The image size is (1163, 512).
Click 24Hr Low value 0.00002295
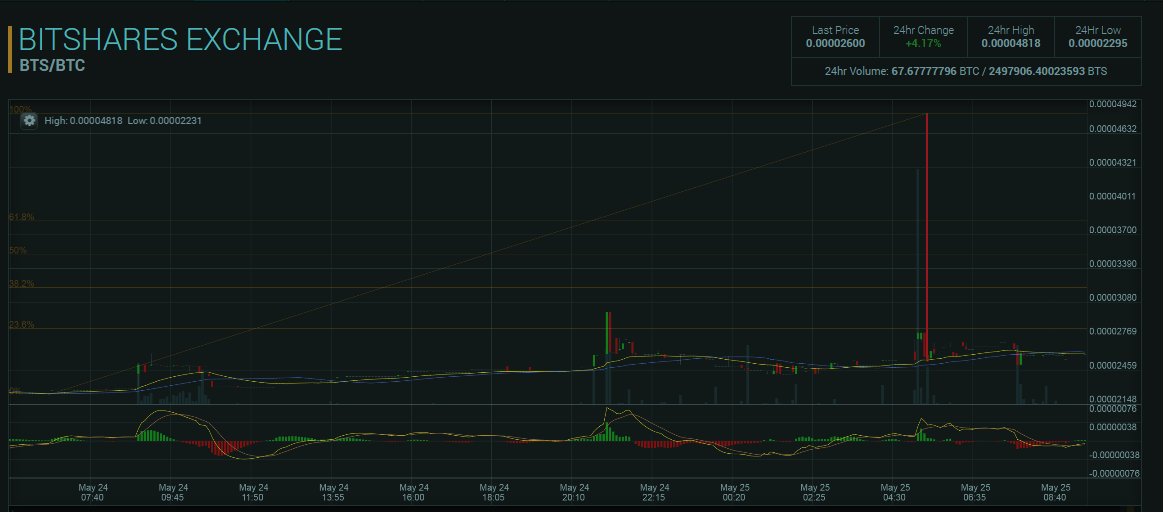(x=1098, y=44)
